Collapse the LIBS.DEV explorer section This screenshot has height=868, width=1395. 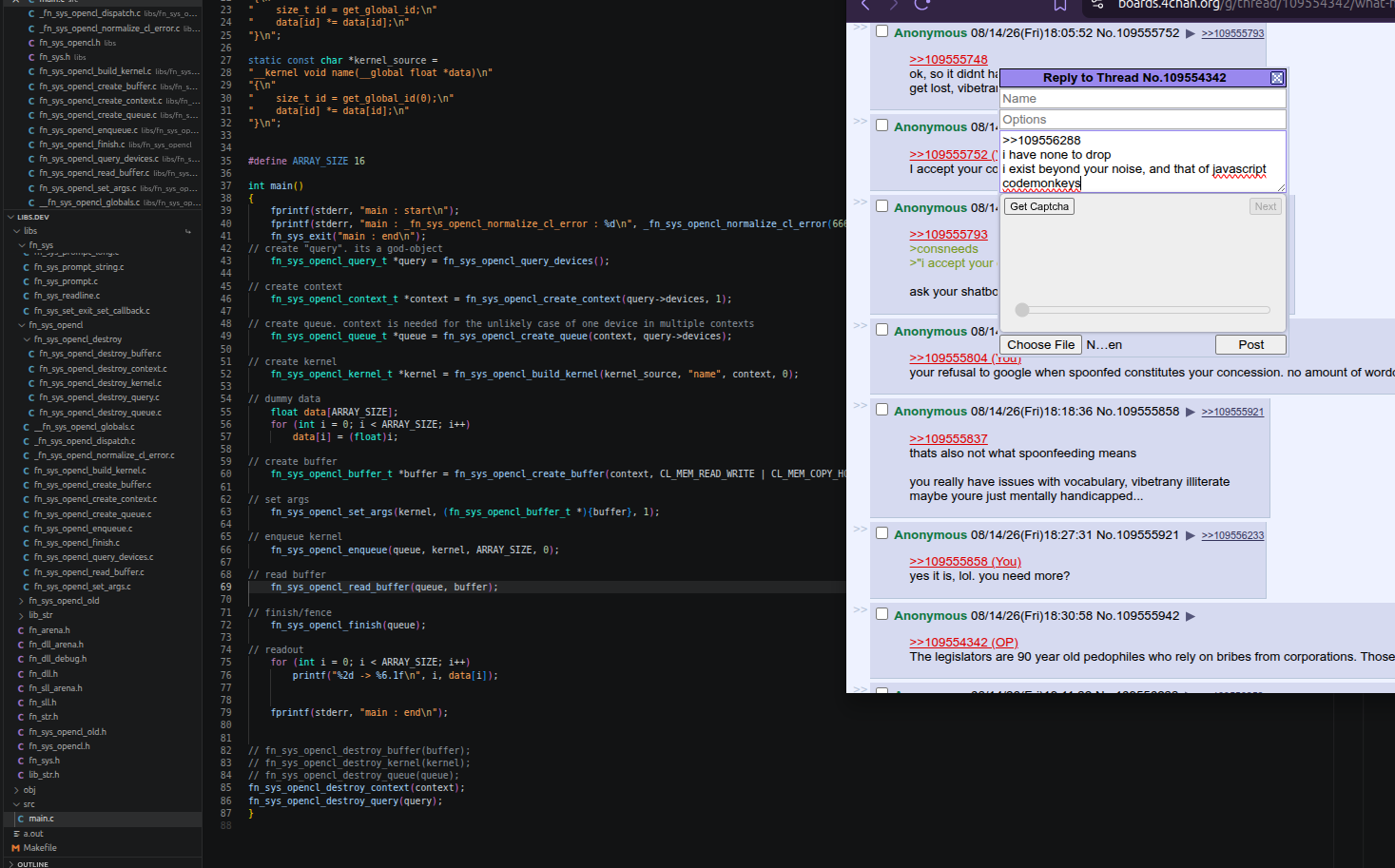pos(10,217)
